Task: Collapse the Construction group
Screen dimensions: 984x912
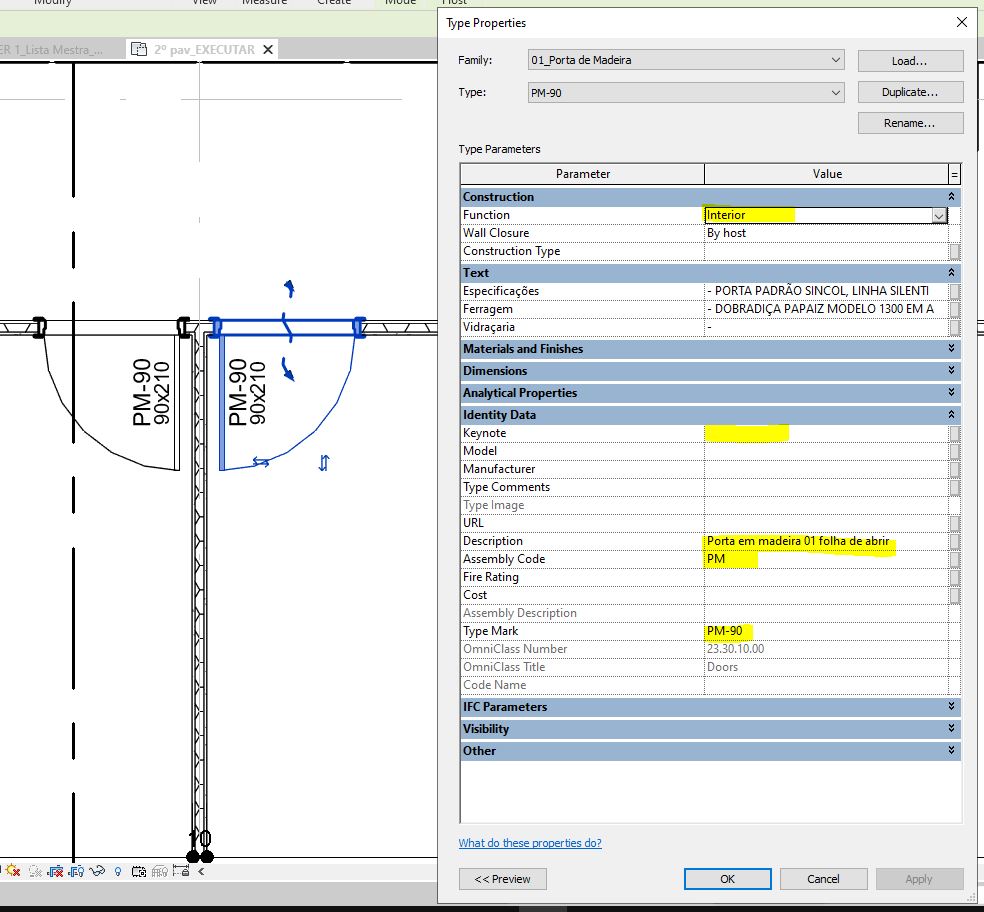Action: (951, 196)
